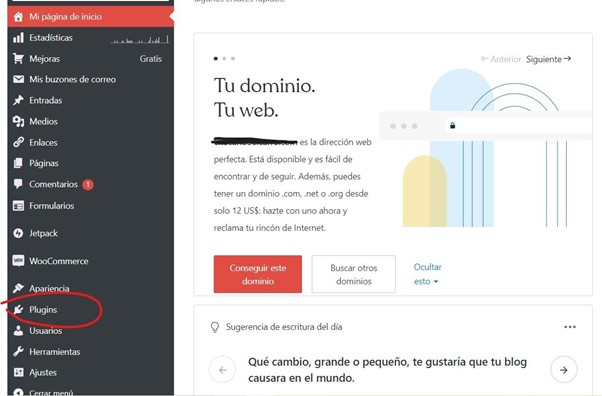Go to previous writing prompt with left arrow
Screen dimensions: 602x396
point(222,369)
